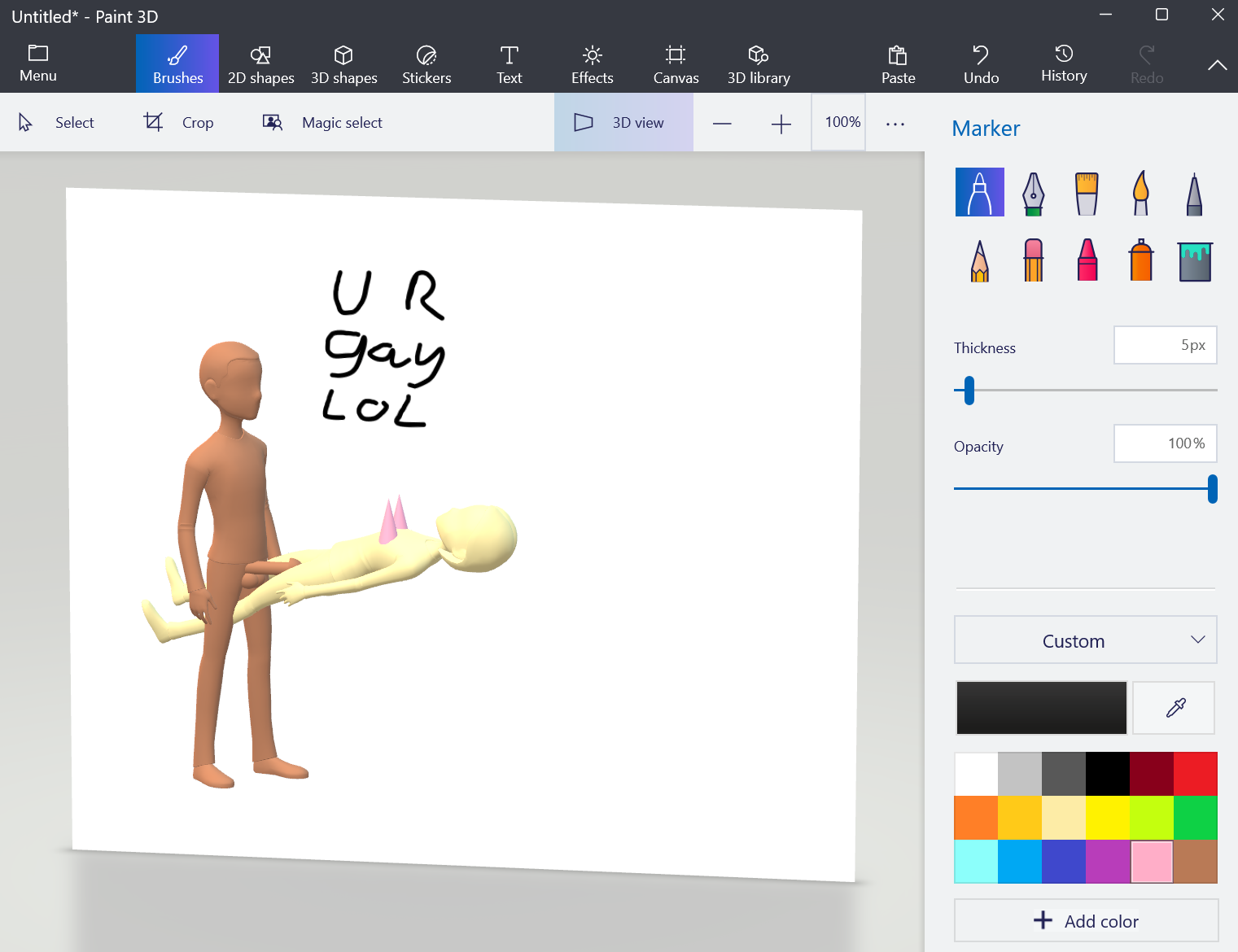Open the 2D shapes tab
The image size is (1238, 952).
coord(260,63)
